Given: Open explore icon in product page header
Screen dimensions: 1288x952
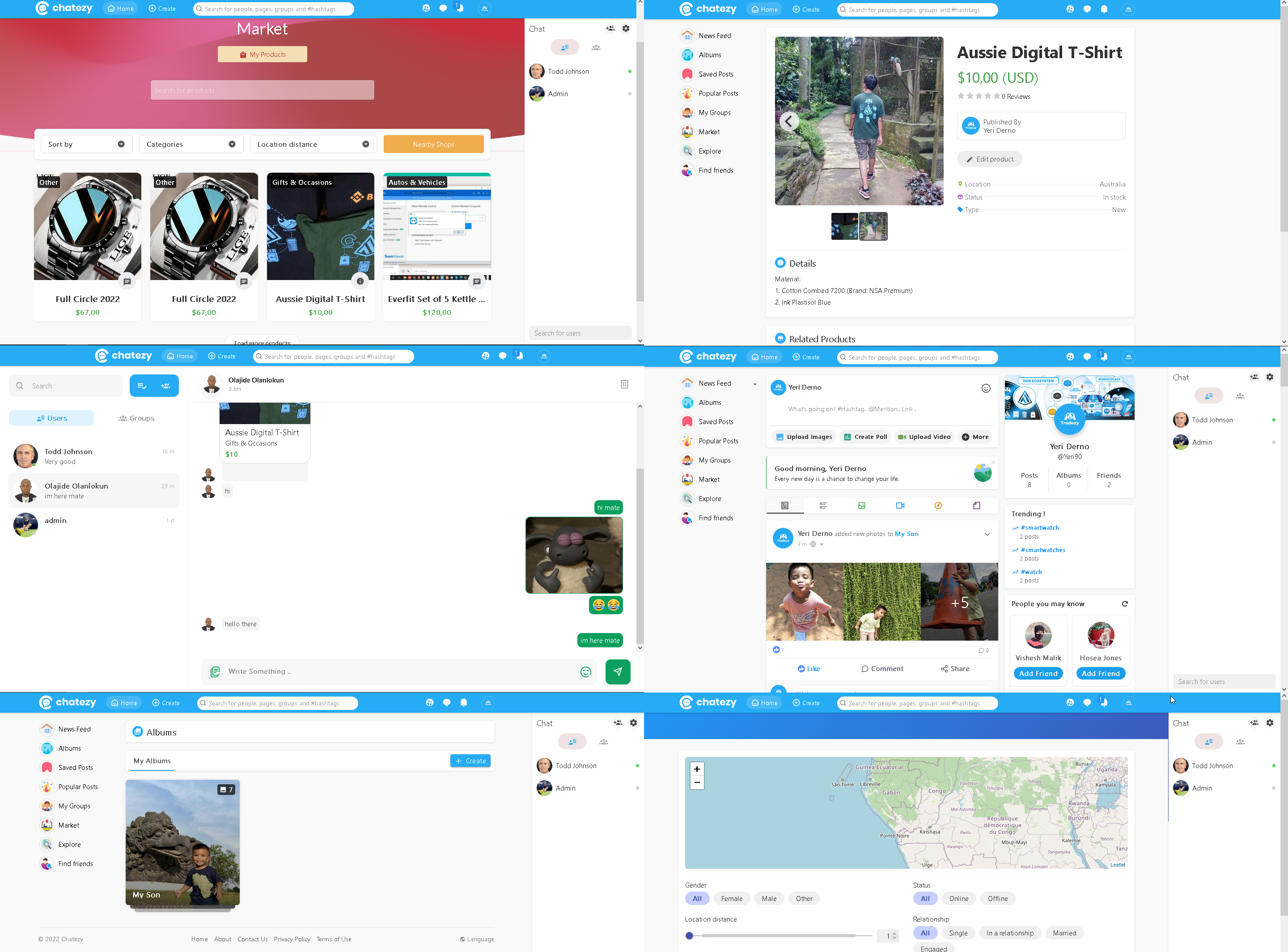Looking at the screenshot, I should 1070,9.
